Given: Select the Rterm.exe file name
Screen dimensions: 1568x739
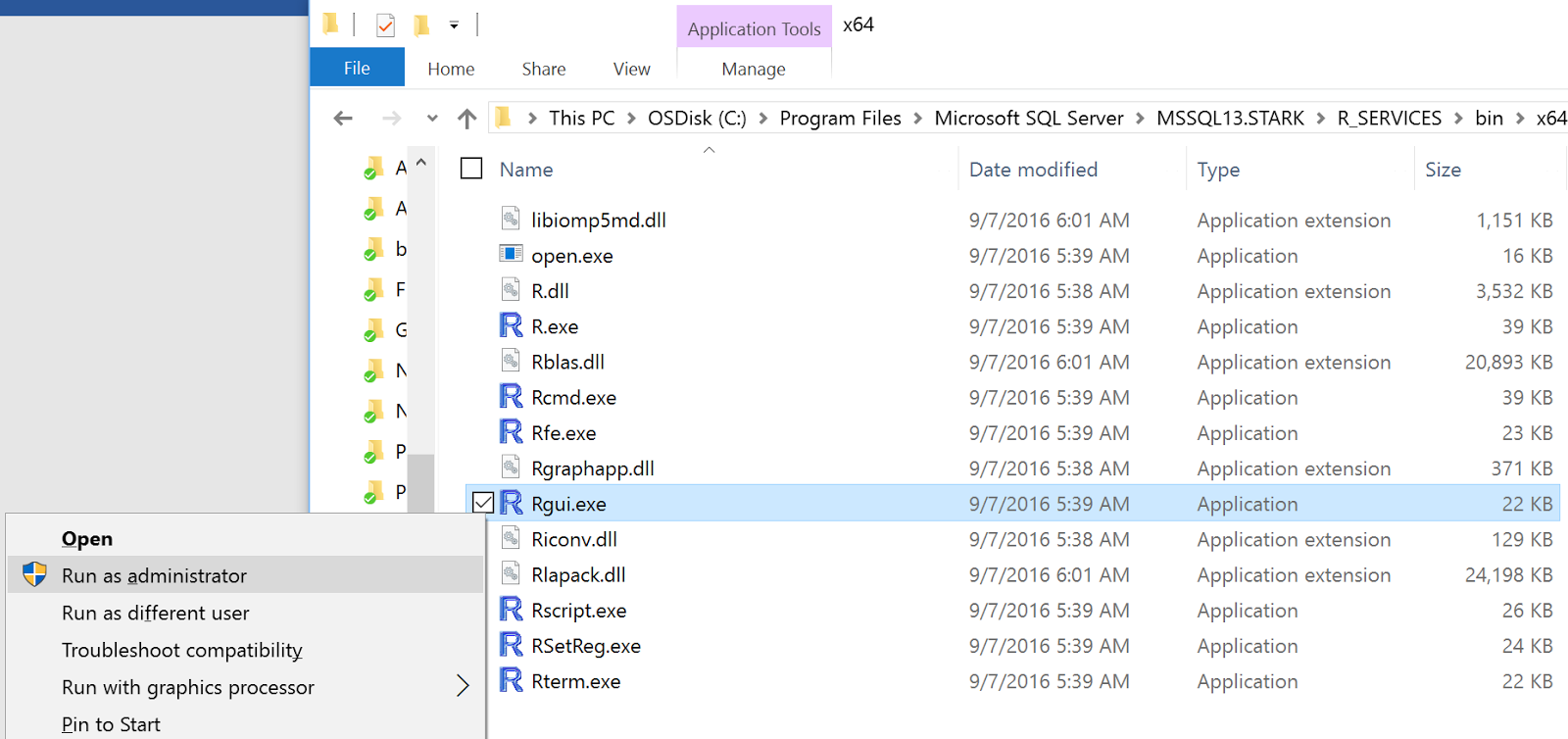Looking at the screenshot, I should coord(575,681).
